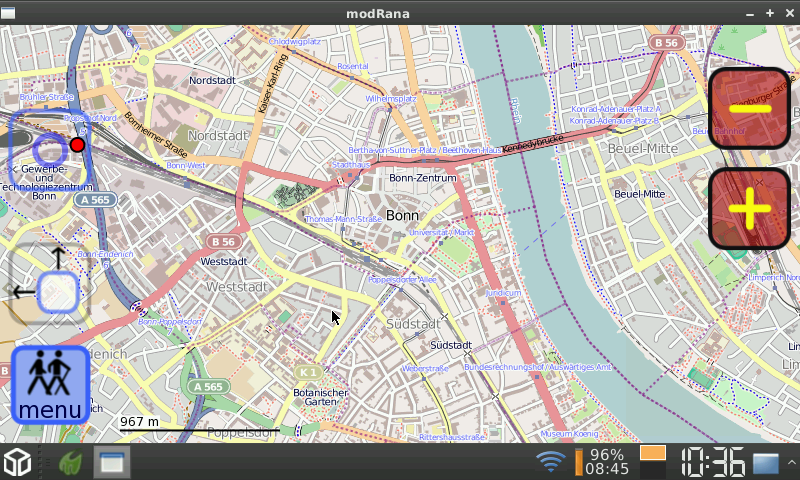This screenshot has height=480, width=800.
Task: Click the green leaf taskbar icon
Action: click(x=70, y=462)
